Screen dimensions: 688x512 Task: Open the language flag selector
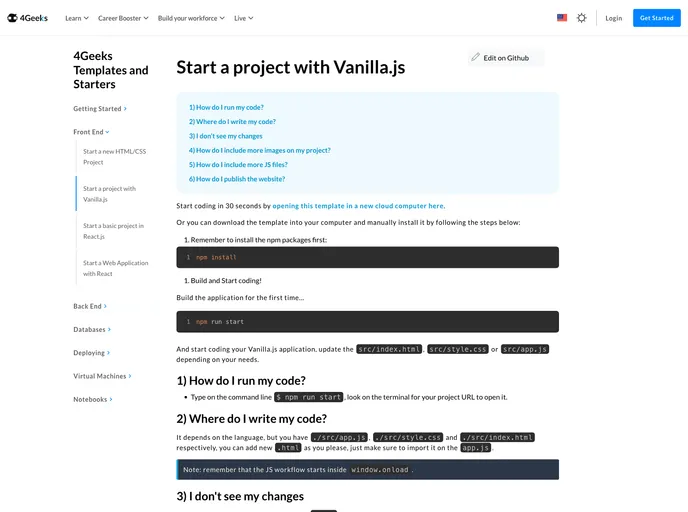click(562, 18)
